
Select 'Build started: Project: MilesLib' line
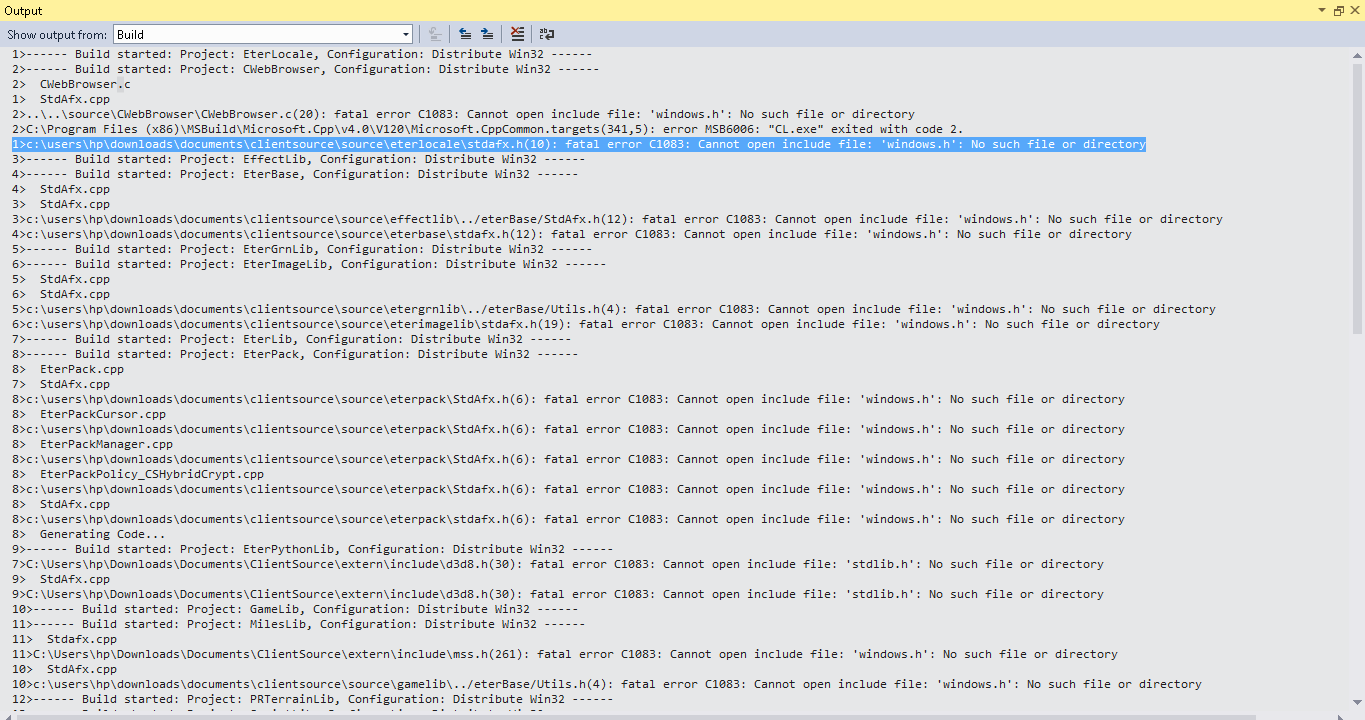298,624
